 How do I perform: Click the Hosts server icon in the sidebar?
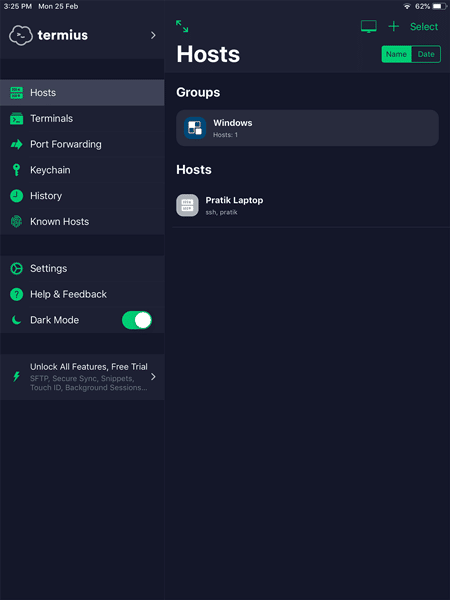[16, 93]
